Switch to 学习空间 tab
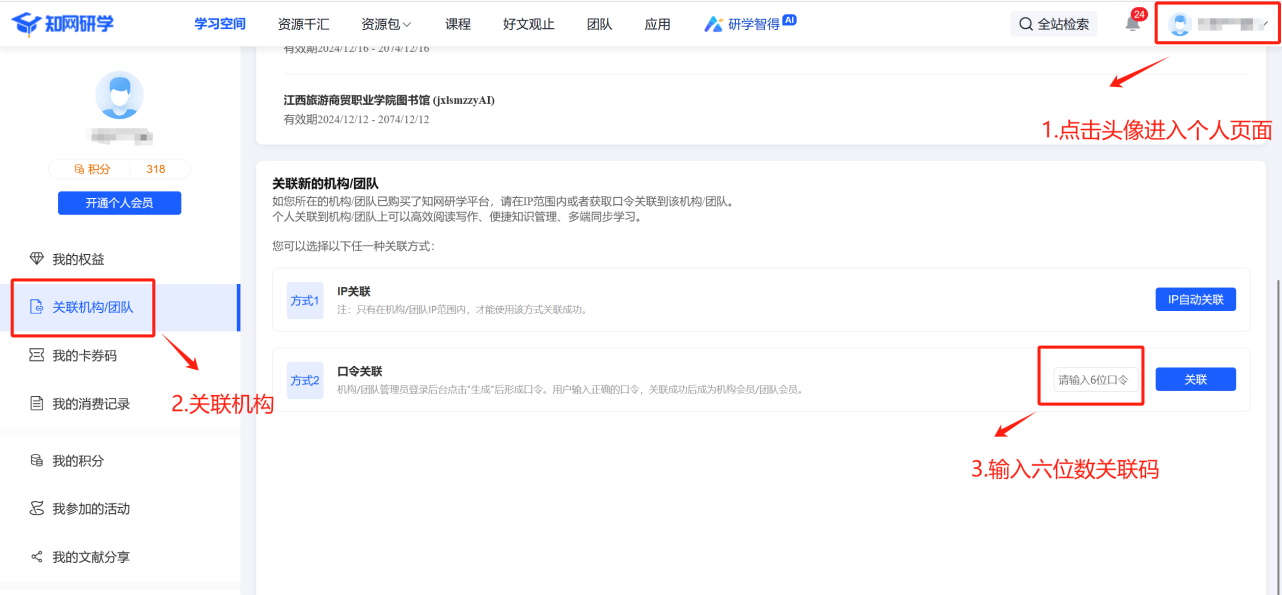Screen dimensions: 1282x595 (220, 24)
